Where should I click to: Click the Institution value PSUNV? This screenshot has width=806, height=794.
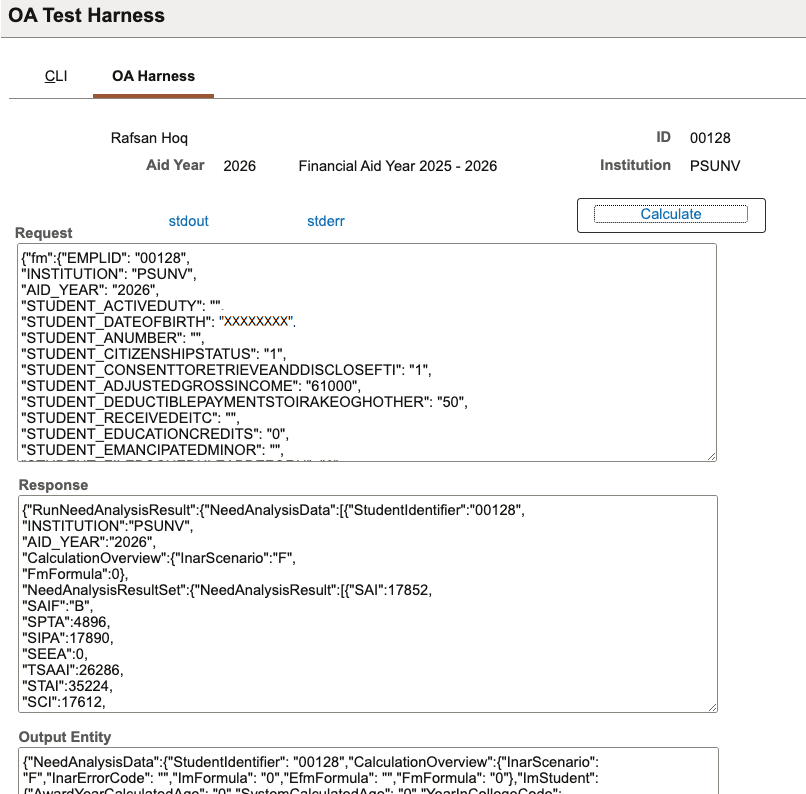(x=713, y=166)
